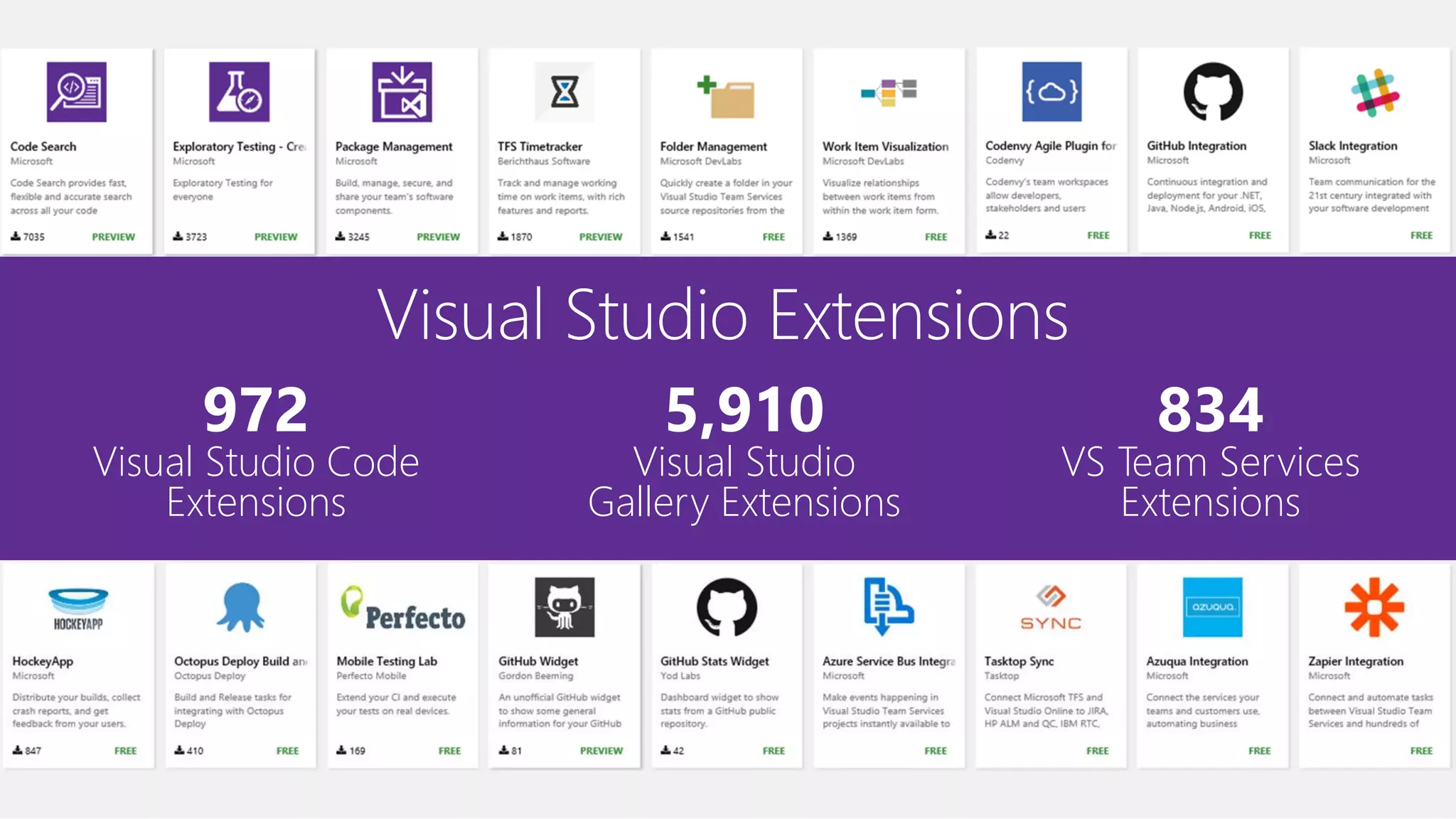Click the Zapier Integration asterisk icon

(x=1374, y=607)
